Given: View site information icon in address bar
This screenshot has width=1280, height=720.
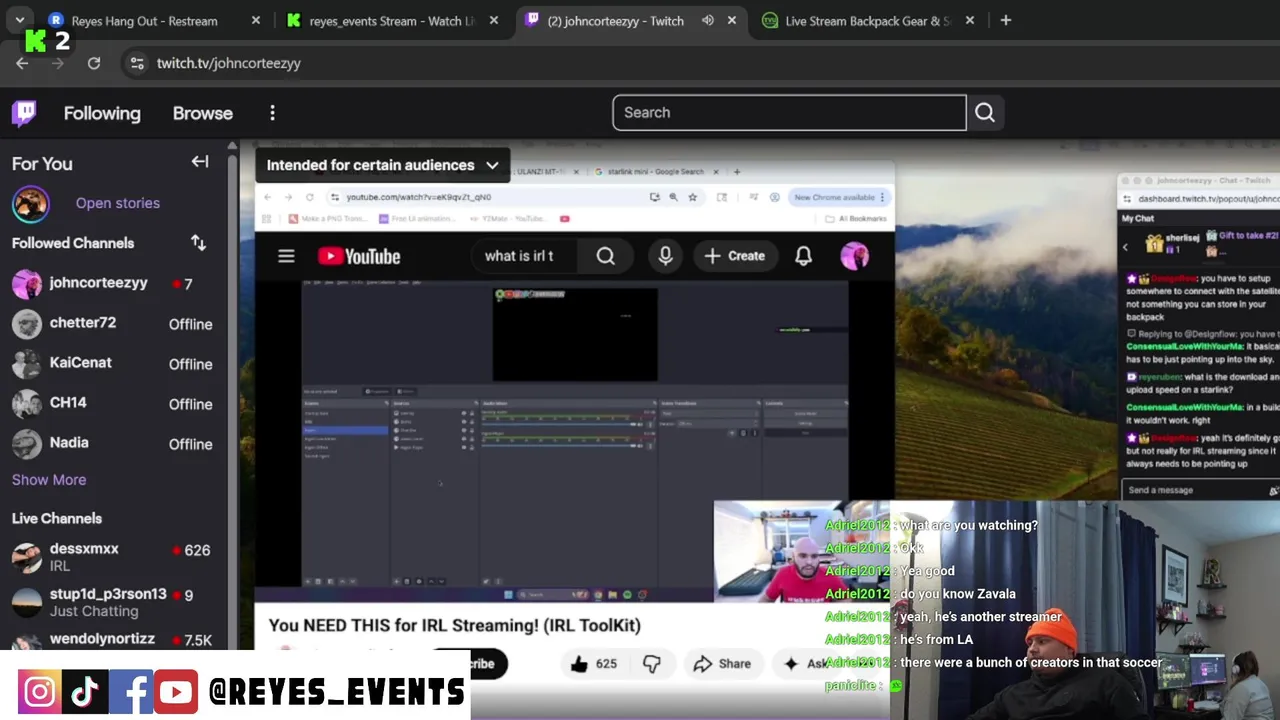Looking at the screenshot, I should point(137,63).
